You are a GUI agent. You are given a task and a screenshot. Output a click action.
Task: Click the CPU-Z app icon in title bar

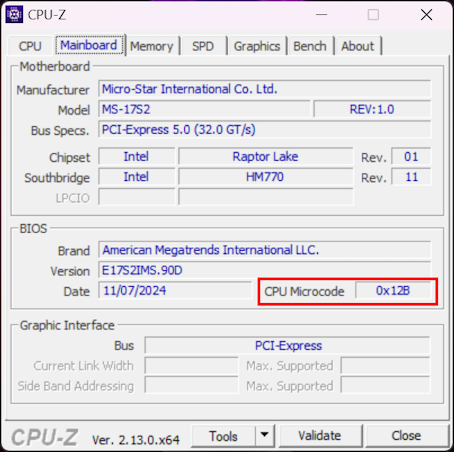tap(14, 15)
